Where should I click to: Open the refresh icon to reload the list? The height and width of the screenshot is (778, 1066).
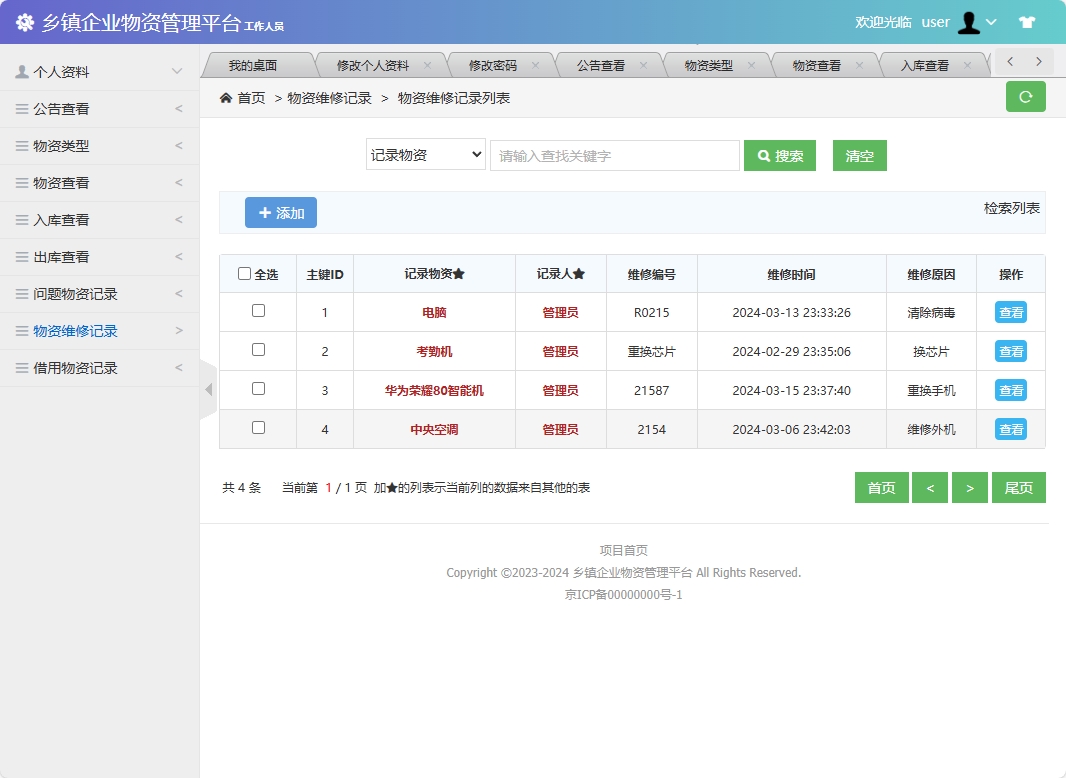tap(1025, 96)
